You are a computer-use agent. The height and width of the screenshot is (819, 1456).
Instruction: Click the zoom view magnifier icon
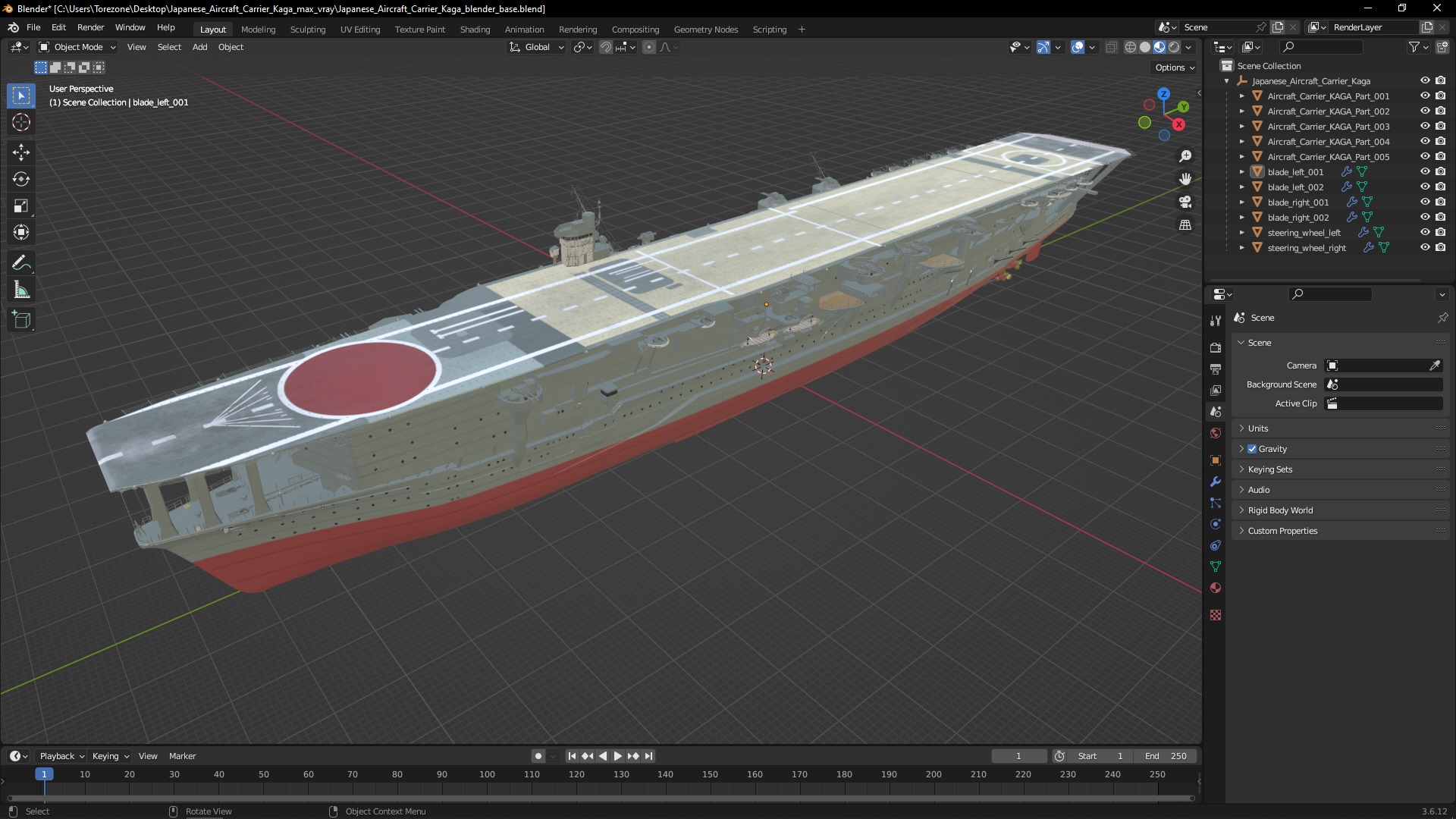click(1185, 156)
